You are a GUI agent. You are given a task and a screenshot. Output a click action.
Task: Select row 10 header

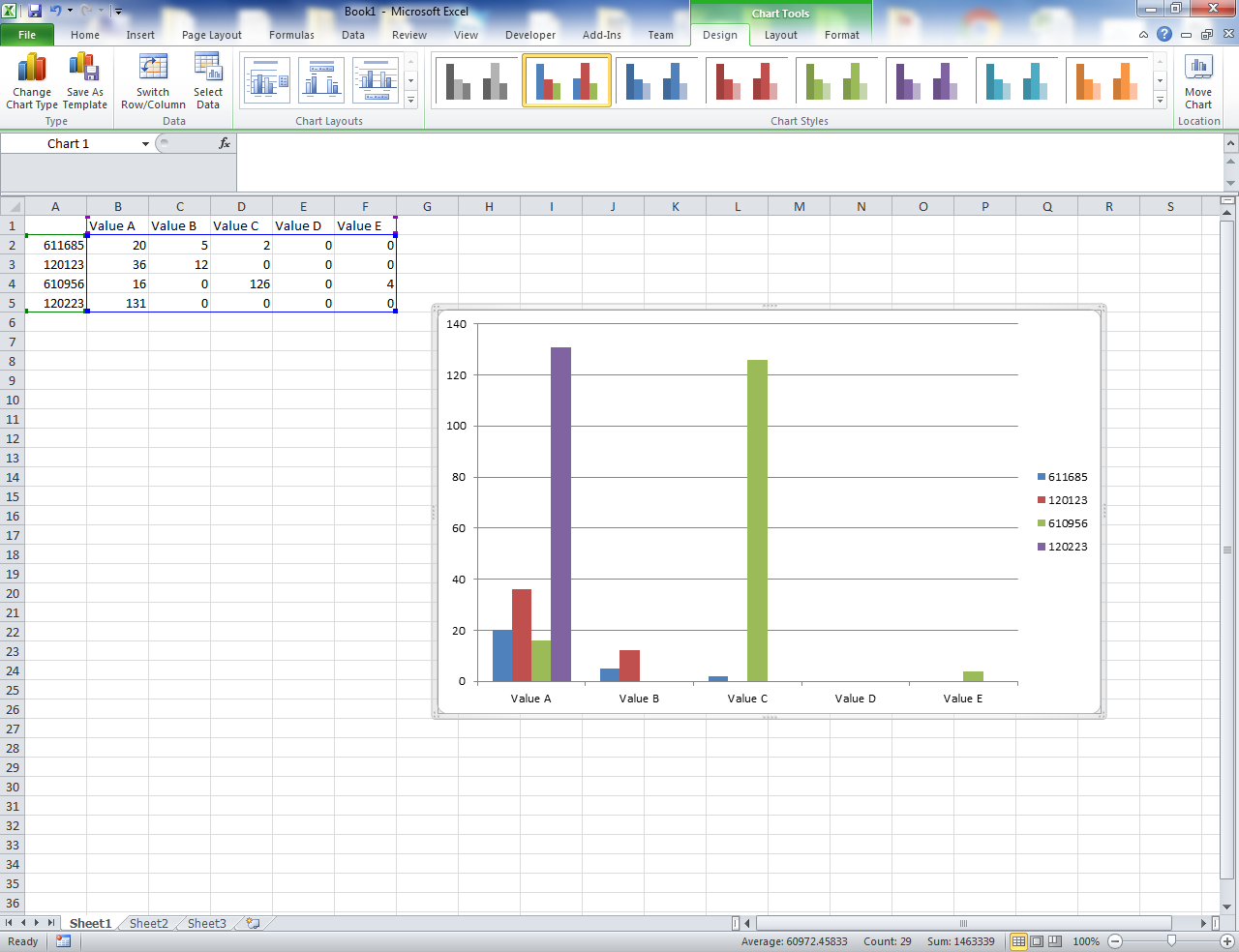[13, 400]
